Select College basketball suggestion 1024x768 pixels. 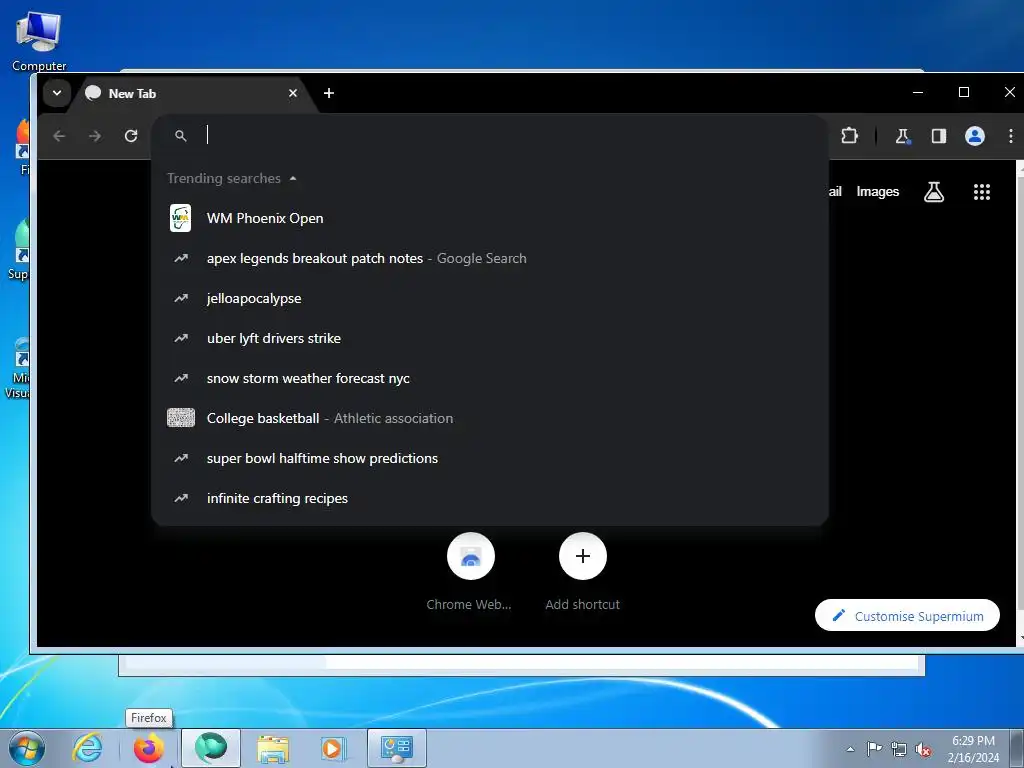490,418
